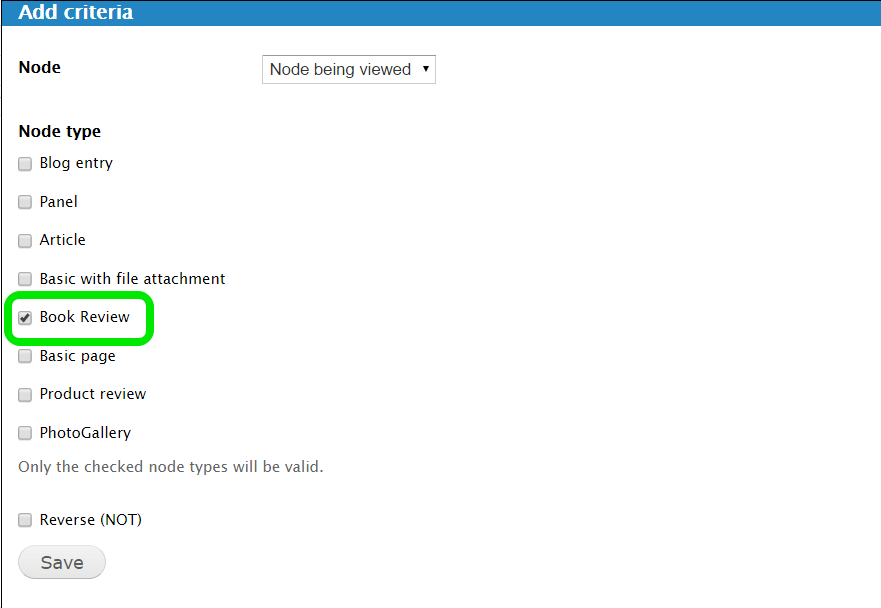Check the Blog entry node type
The height and width of the screenshot is (608, 881).
pos(25,164)
